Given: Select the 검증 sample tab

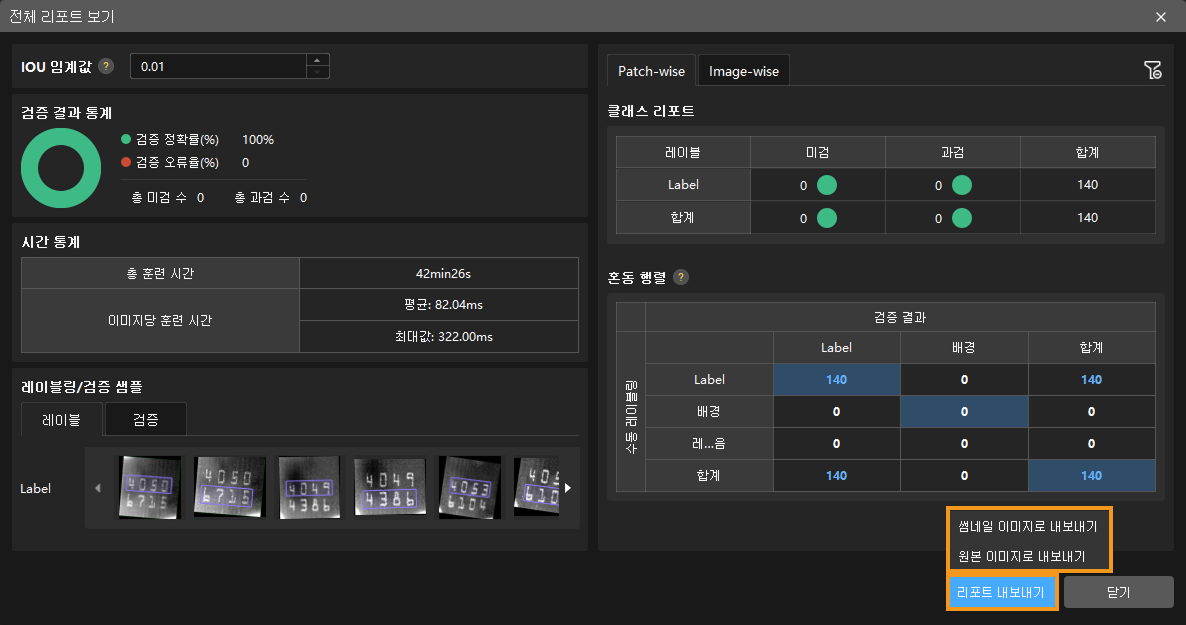Looking at the screenshot, I should tap(145, 419).
